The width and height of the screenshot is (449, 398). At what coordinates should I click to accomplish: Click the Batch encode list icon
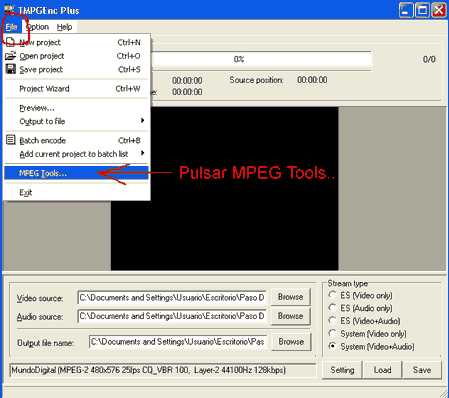tap(11, 140)
